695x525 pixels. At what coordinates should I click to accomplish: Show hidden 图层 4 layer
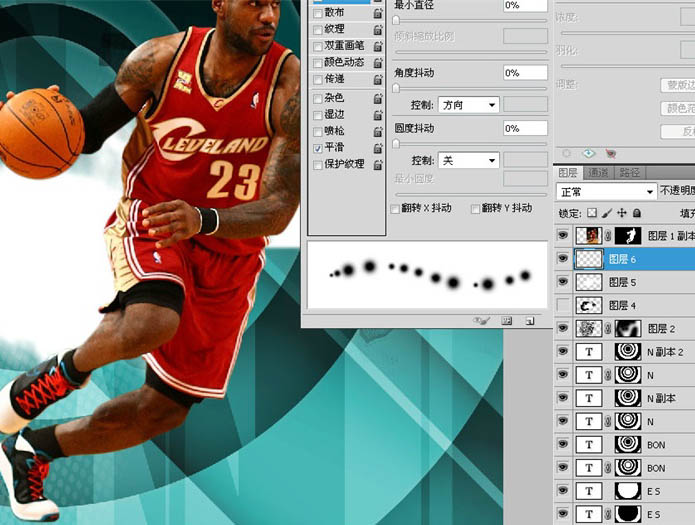tap(563, 305)
